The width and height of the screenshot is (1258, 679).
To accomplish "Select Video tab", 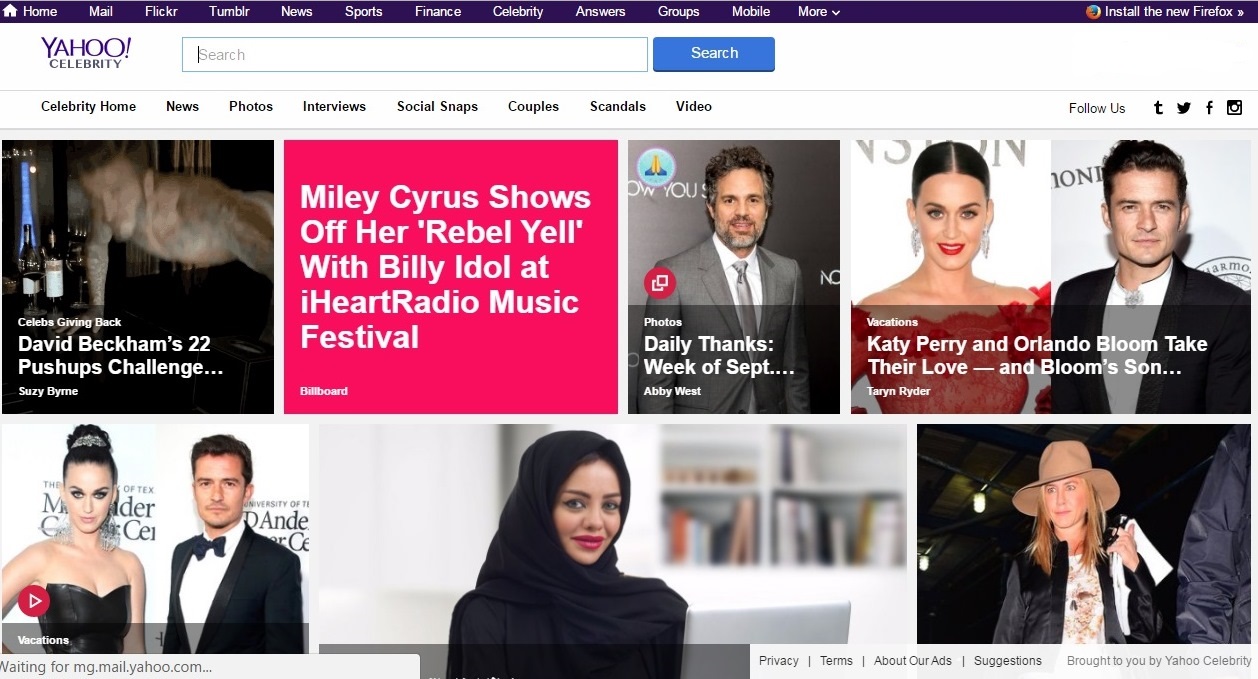I will tap(694, 106).
